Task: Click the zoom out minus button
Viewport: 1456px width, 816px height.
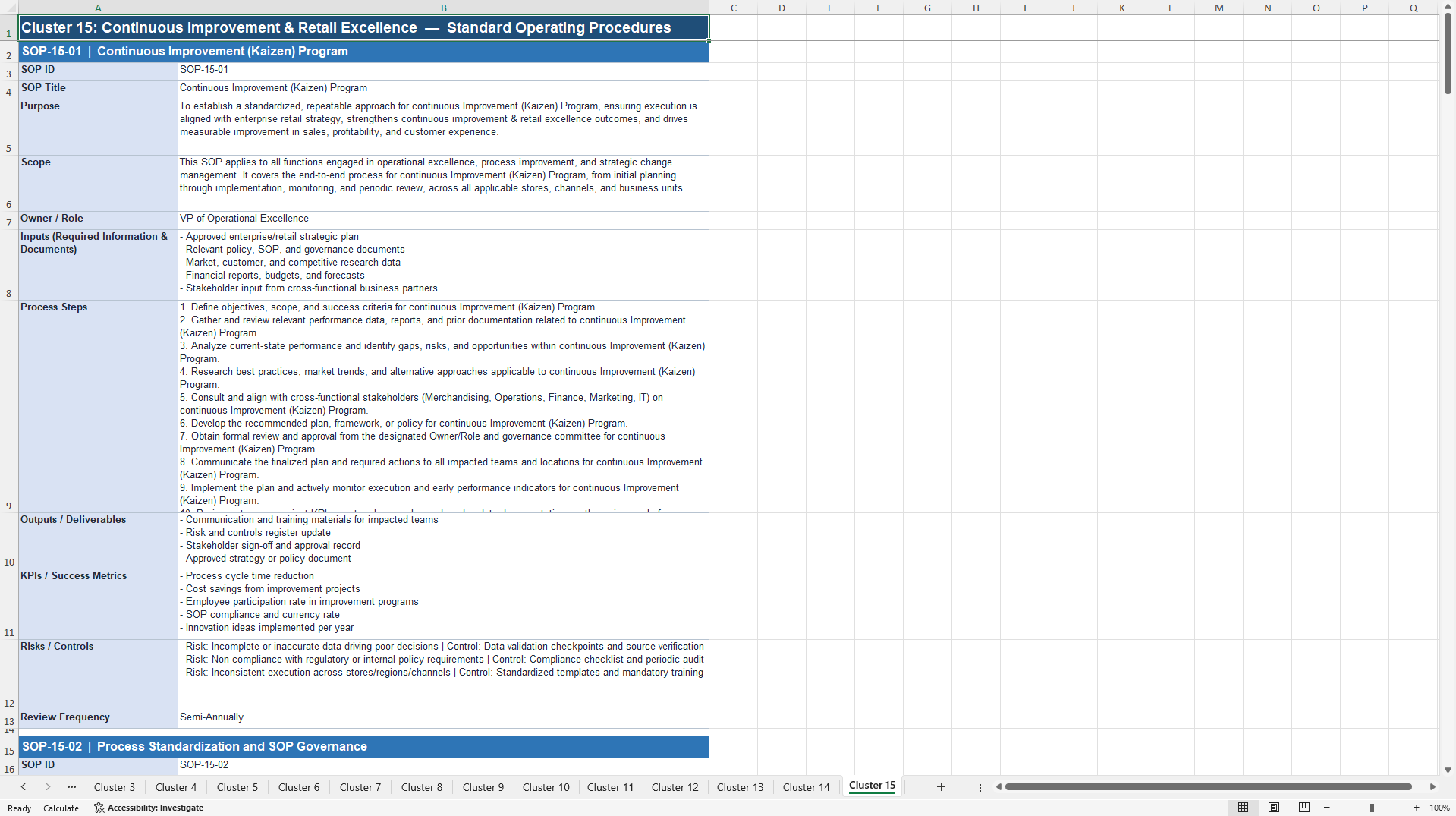Action: click(1327, 808)
